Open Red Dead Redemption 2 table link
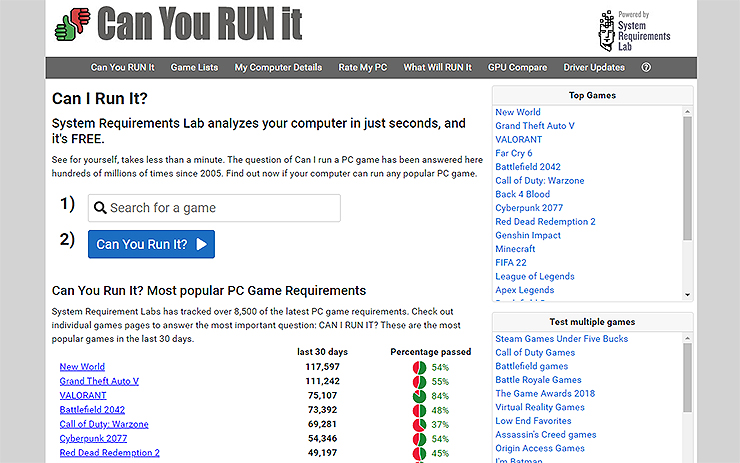This screenshot has width=740, height=463. pyautogui.click(x=109, y=453)
